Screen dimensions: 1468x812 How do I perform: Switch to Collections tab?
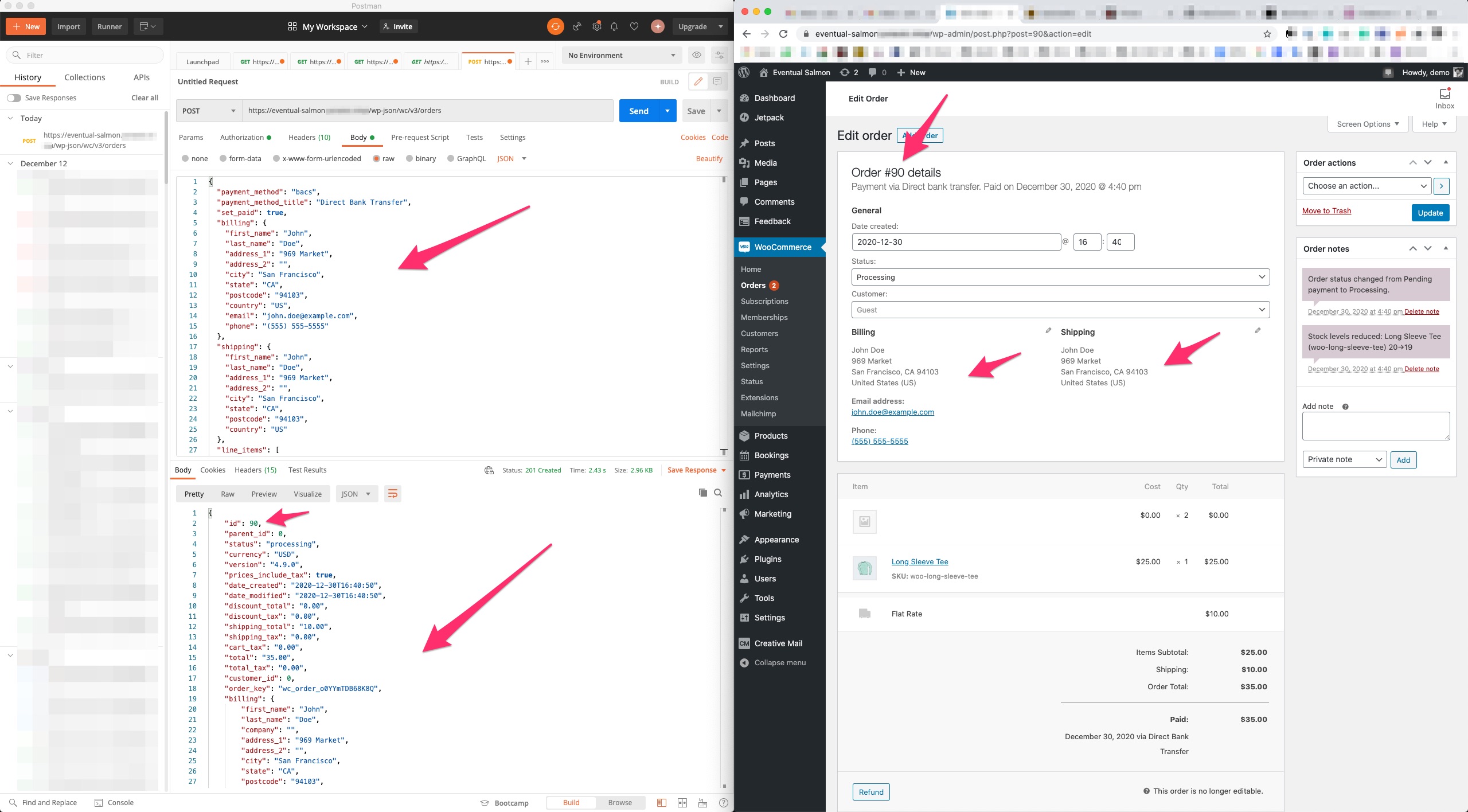pyautogui.click(x=85, y=77)
